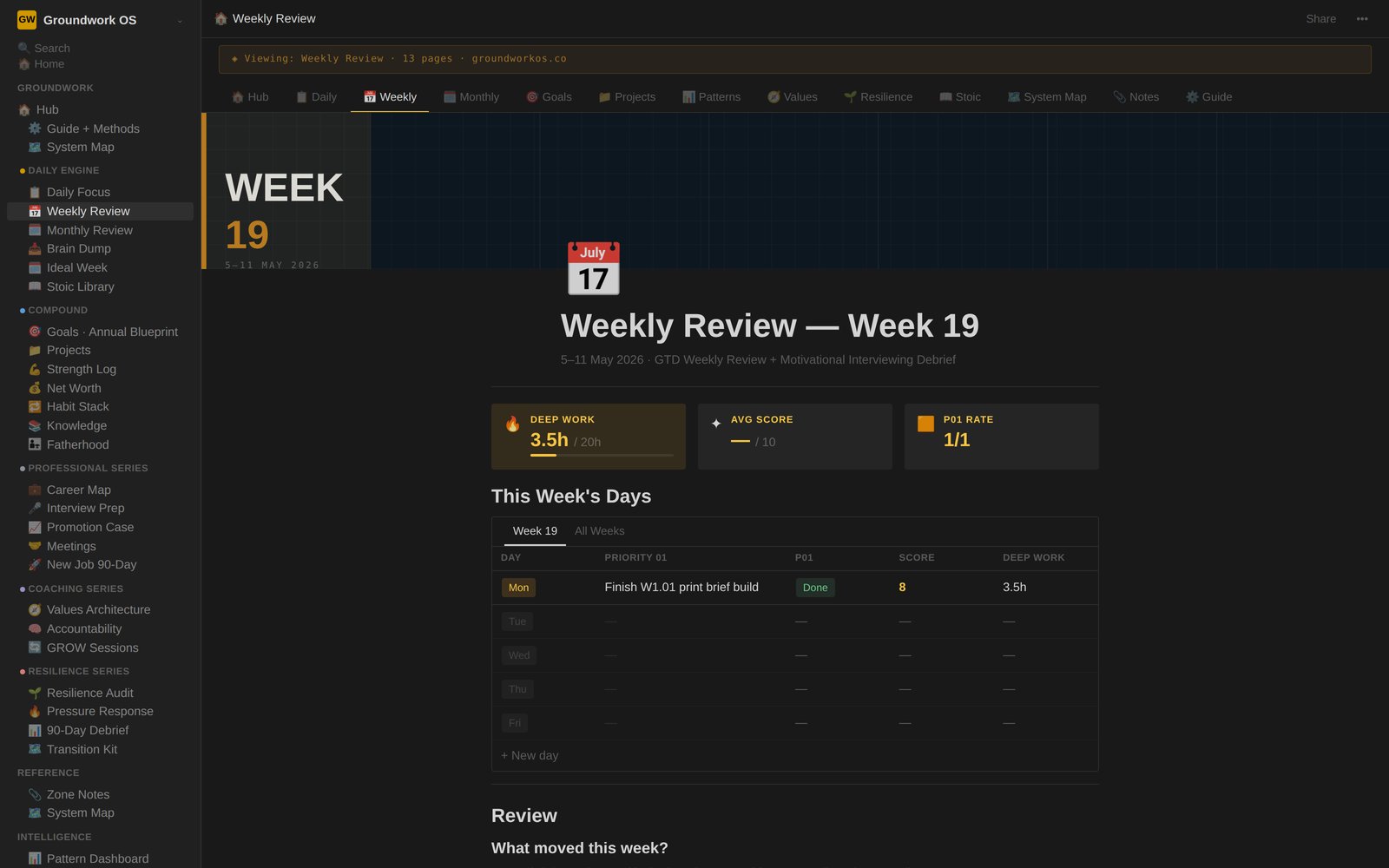Switch to the Guide top tab
Viewport: 1389px width, 868px height.
click(x=1208, y=97)
